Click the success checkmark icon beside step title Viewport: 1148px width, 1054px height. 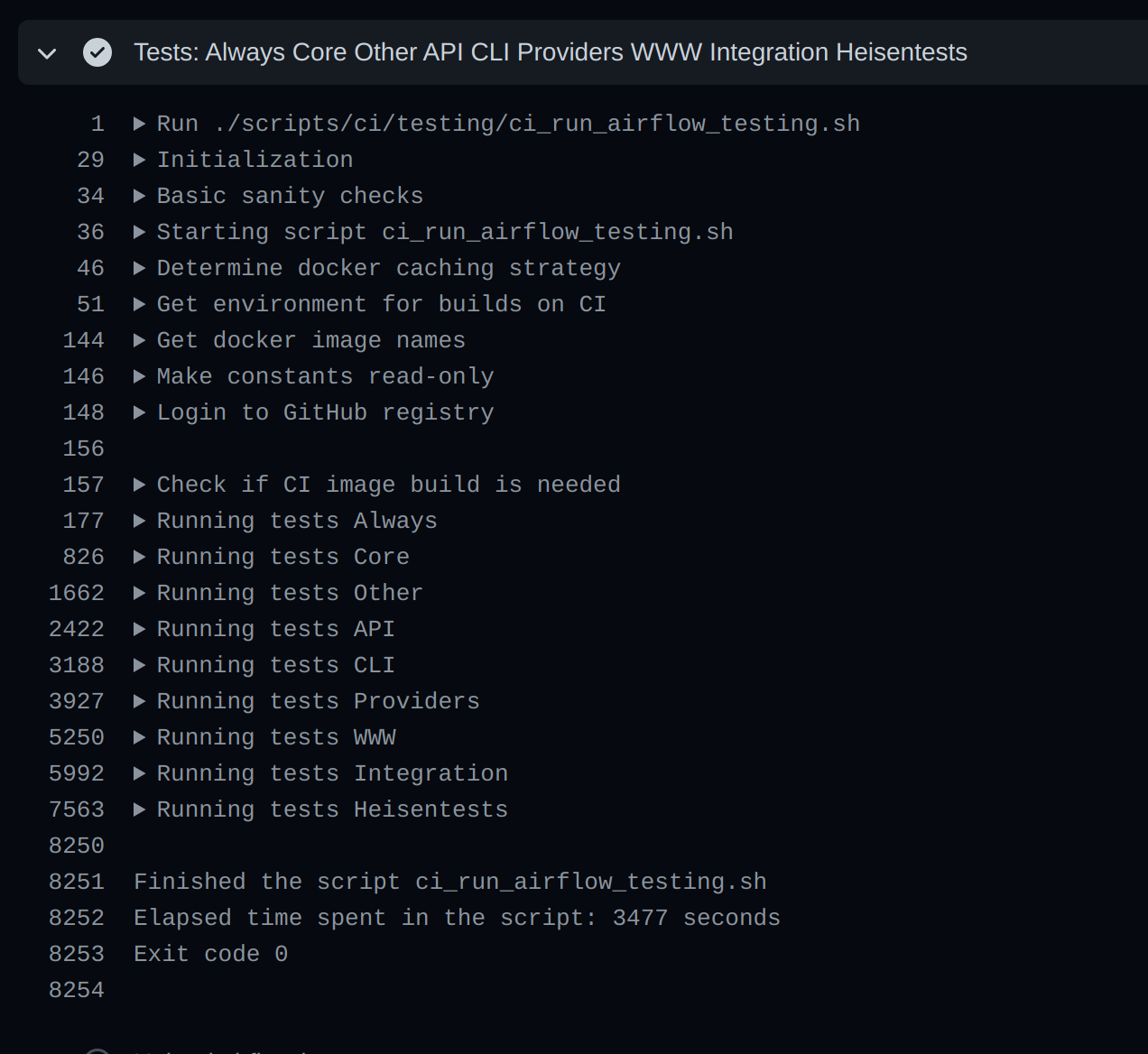click(97, 52)
